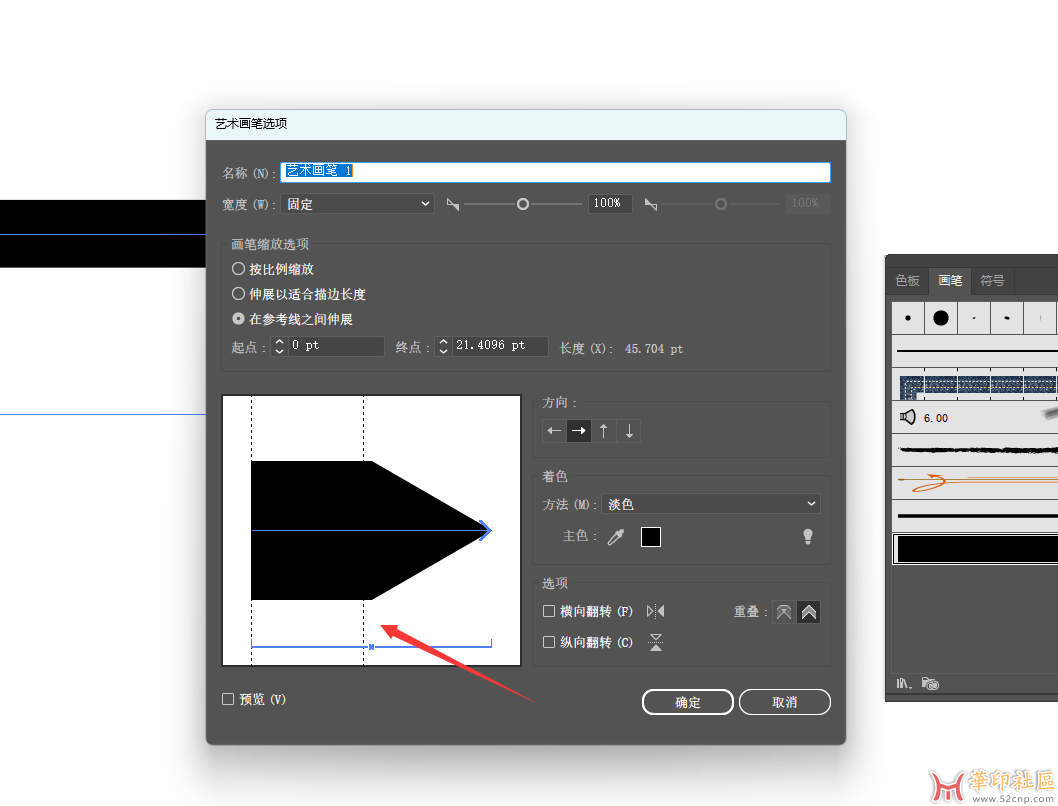Click the libraries panel icon beside brush libraries
Viewport: 1058px width, 806px height.
[x=930, y=684]
